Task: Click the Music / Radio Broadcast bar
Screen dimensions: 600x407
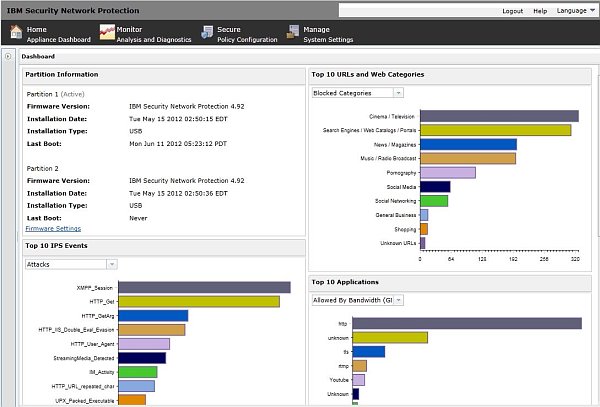Action: click(468, 158)
